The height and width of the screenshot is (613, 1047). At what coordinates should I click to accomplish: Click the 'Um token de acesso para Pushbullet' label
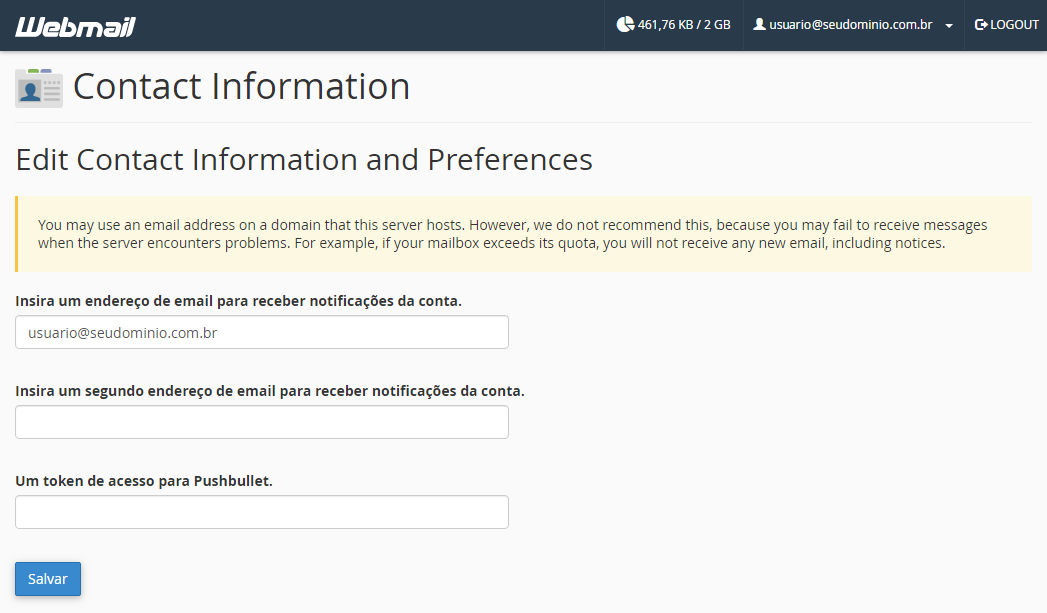[x=144, y=481]
